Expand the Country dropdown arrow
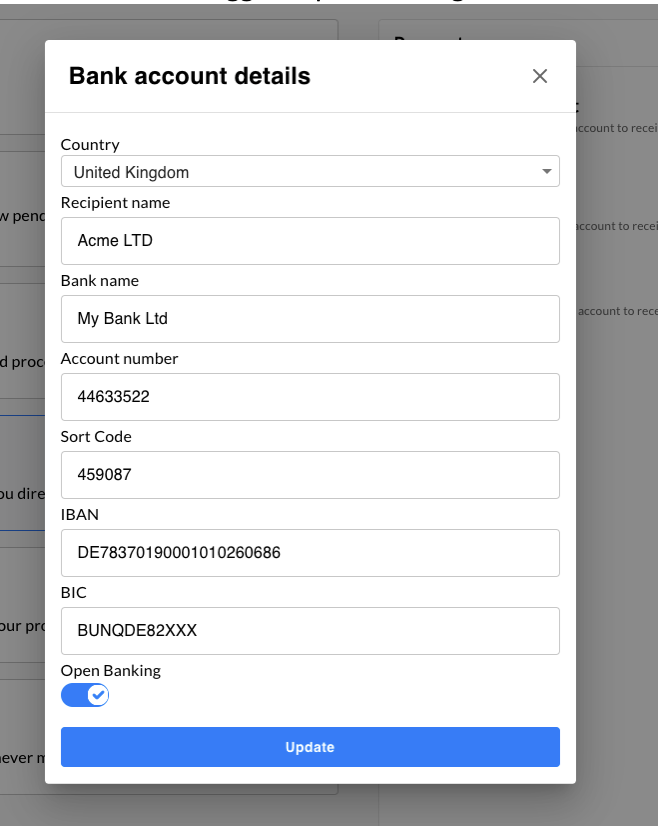 click(546, 171)
